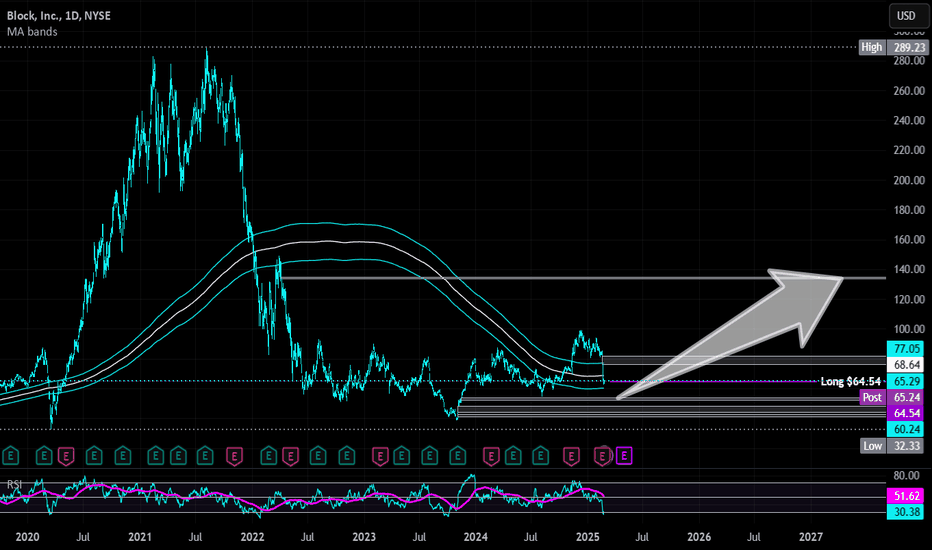Click the RSI indicator label
The width and height of the screenshot is (932, 550).
[x=14, y=485]
